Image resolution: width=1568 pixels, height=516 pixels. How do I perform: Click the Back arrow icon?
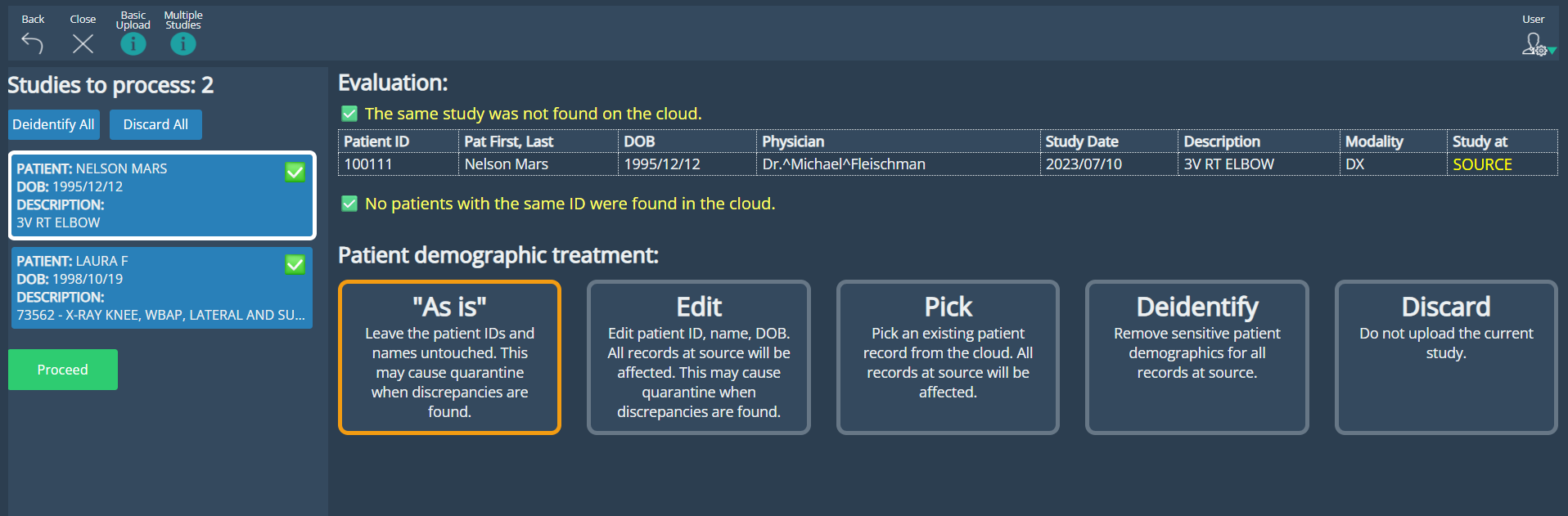click(33, 43)
